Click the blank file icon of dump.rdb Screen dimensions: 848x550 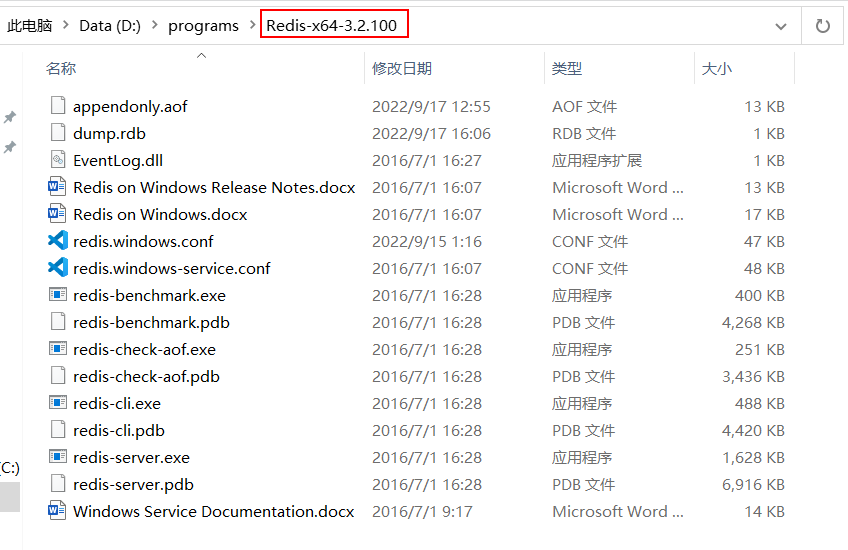tap(58, 132)
